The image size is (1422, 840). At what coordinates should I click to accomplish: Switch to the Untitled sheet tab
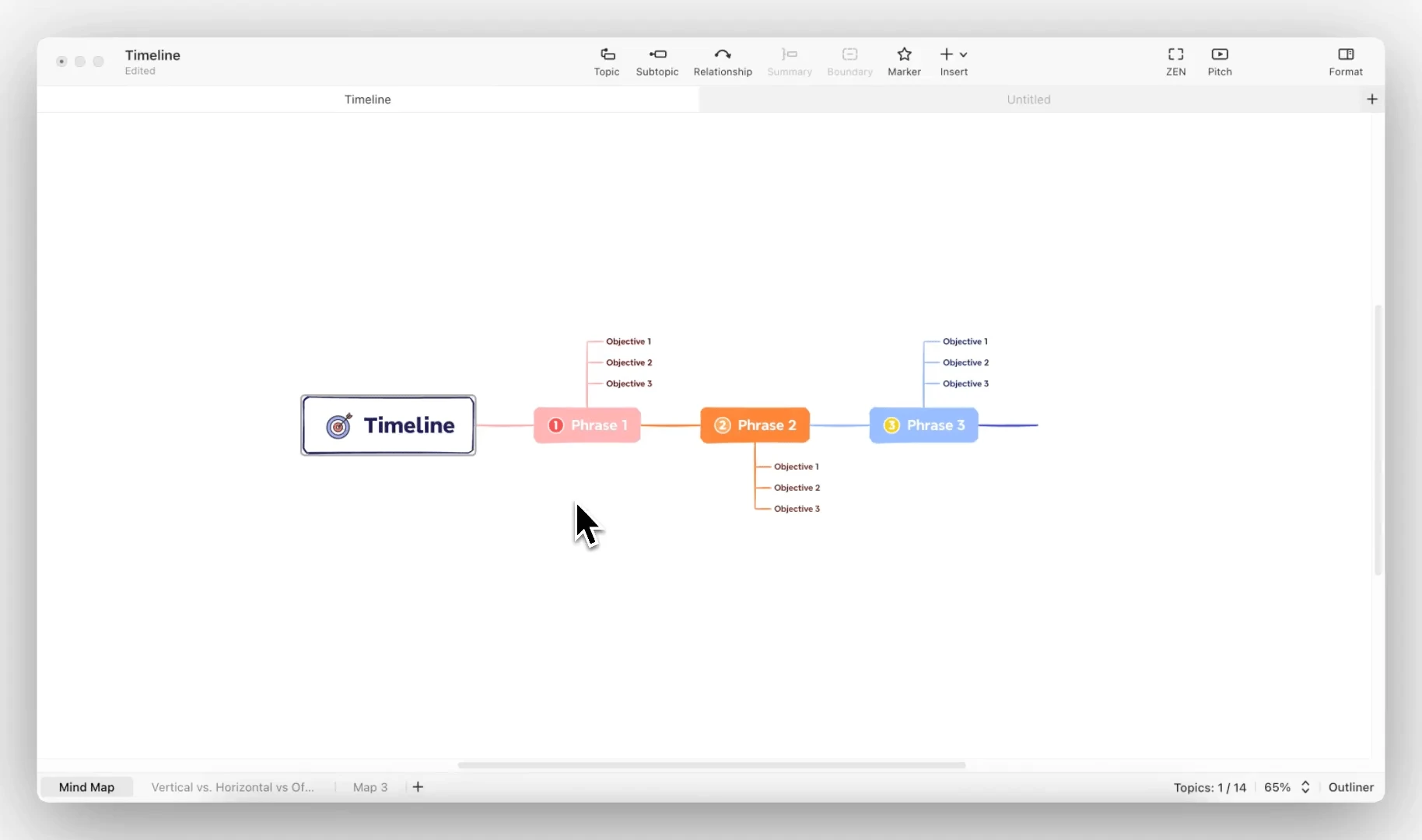pos(1028,99)
